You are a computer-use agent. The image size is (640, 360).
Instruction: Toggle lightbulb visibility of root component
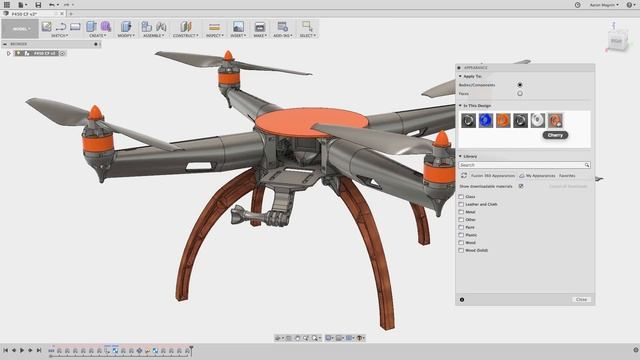[x=18, y=53]
